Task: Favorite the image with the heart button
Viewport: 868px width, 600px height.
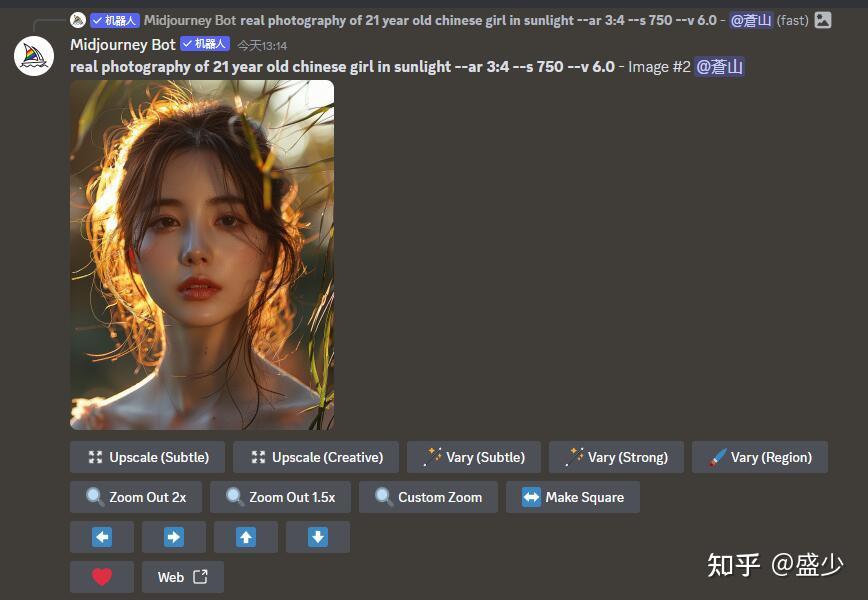Action: (x=101, y=576)
